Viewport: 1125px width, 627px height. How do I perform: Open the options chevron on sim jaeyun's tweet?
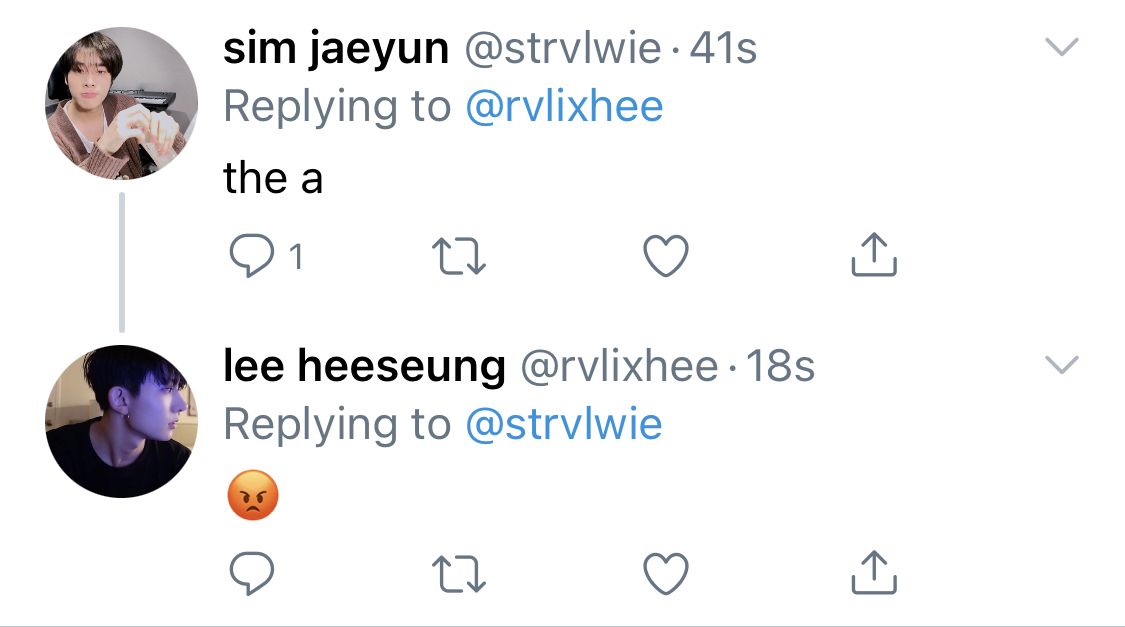coord(1062,47)
